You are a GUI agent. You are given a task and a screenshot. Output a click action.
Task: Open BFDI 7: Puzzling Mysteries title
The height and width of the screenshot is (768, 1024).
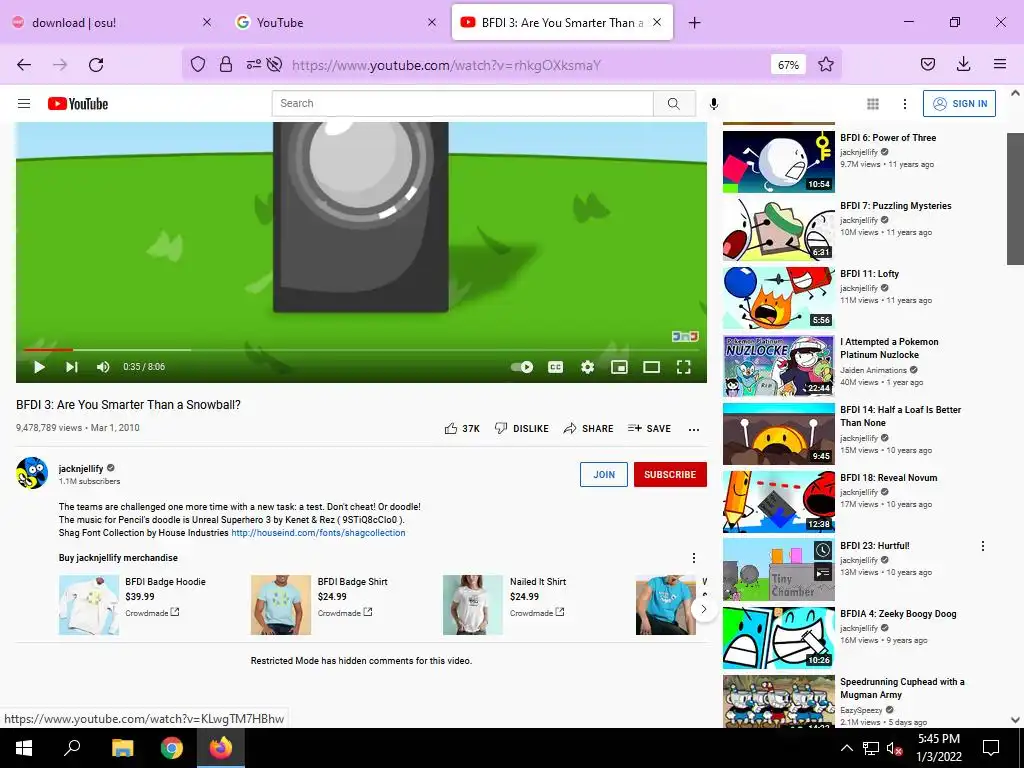coord(895,206)
